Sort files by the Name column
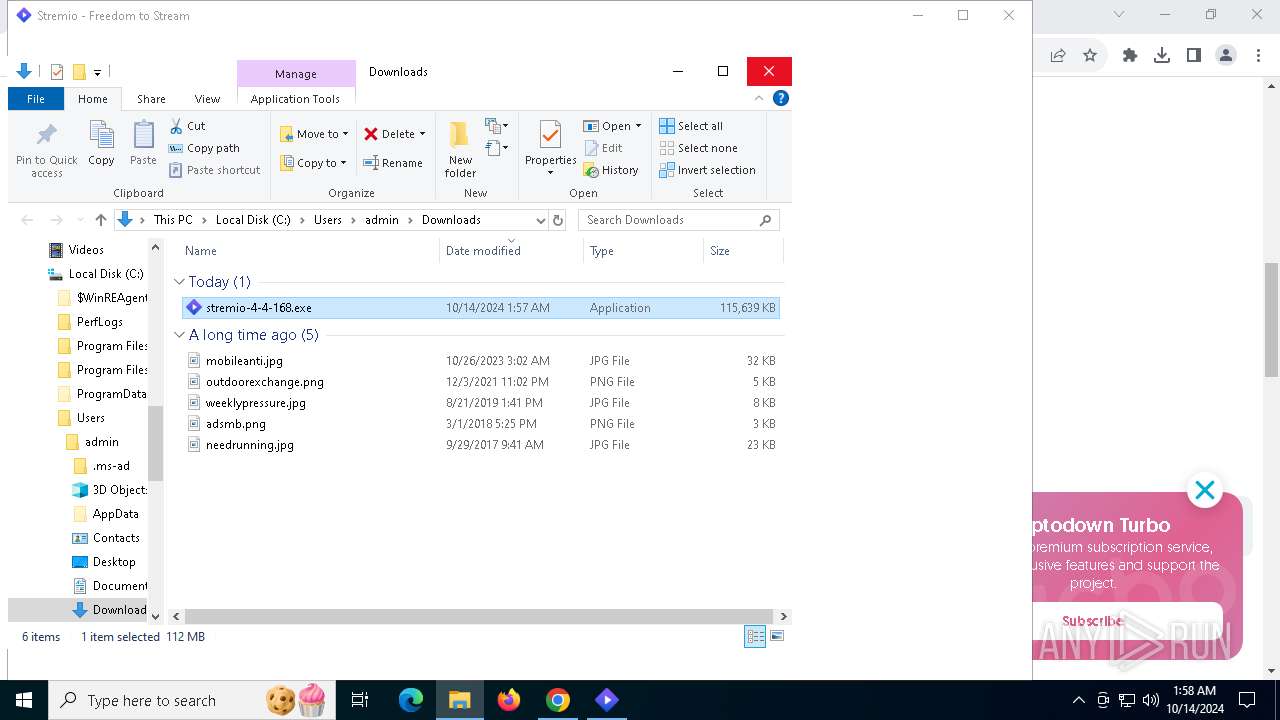1280x720 pixels. (x=310, y=251)
